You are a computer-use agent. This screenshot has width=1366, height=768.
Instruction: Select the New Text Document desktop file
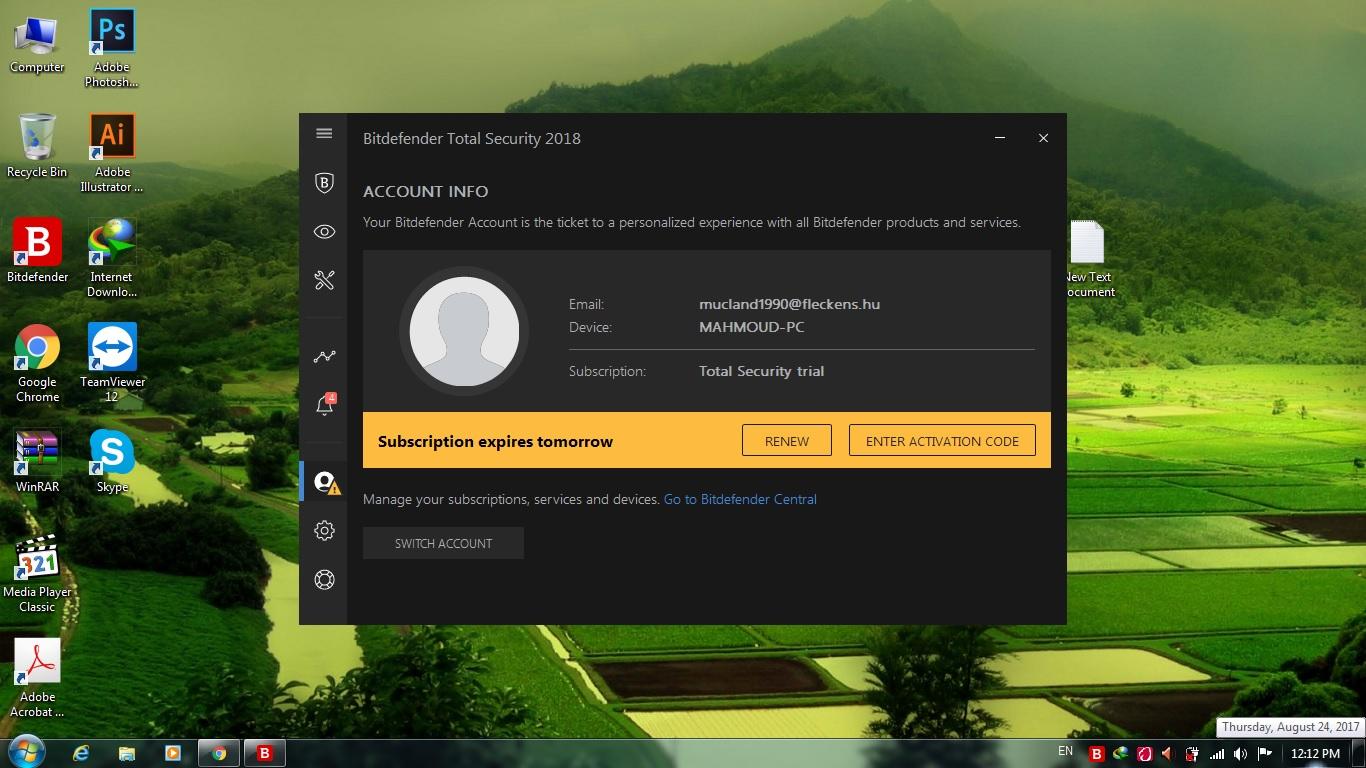1087,258
